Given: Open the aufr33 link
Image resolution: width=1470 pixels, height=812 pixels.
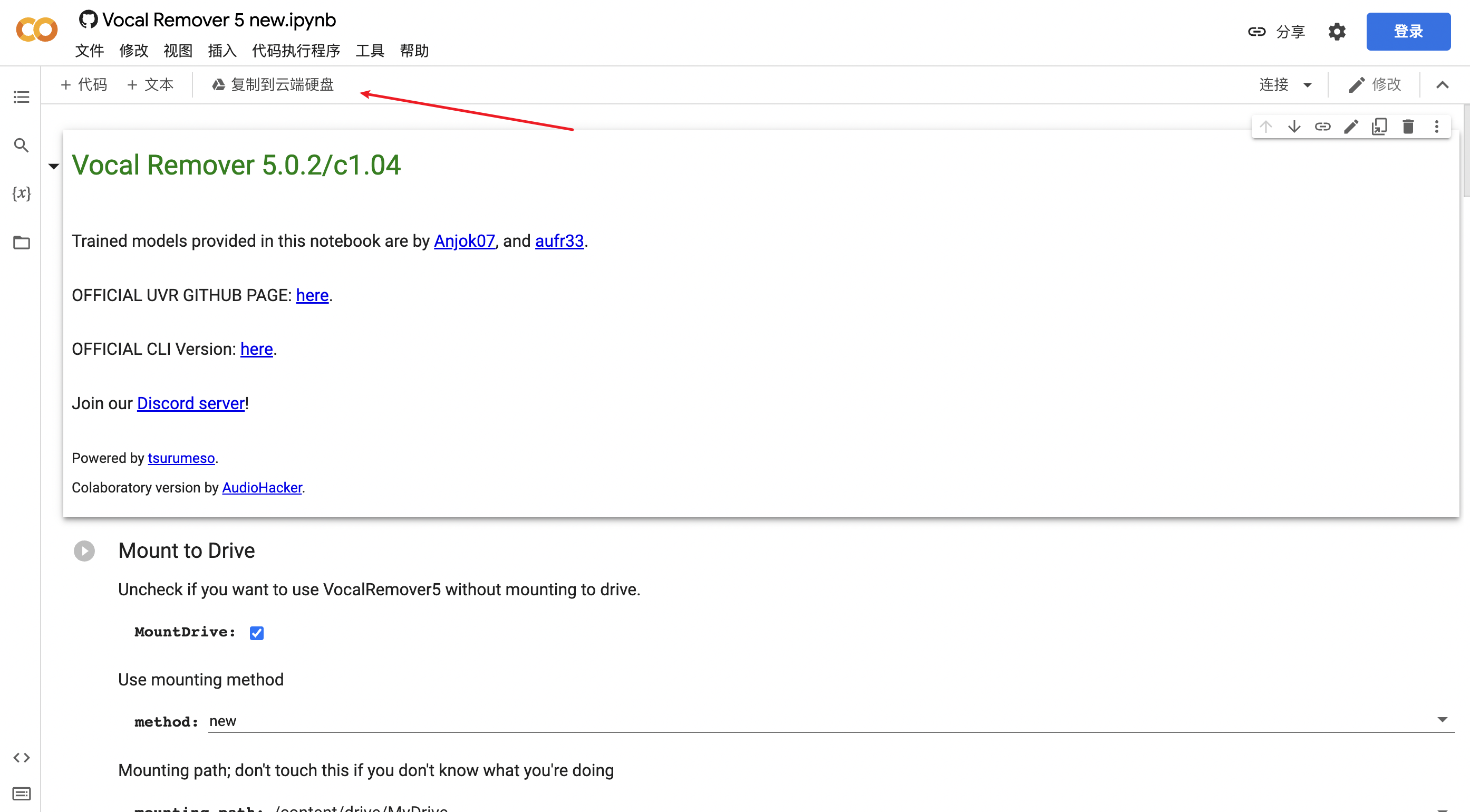Looking at the screenshot, I should [x=559, y=241].
